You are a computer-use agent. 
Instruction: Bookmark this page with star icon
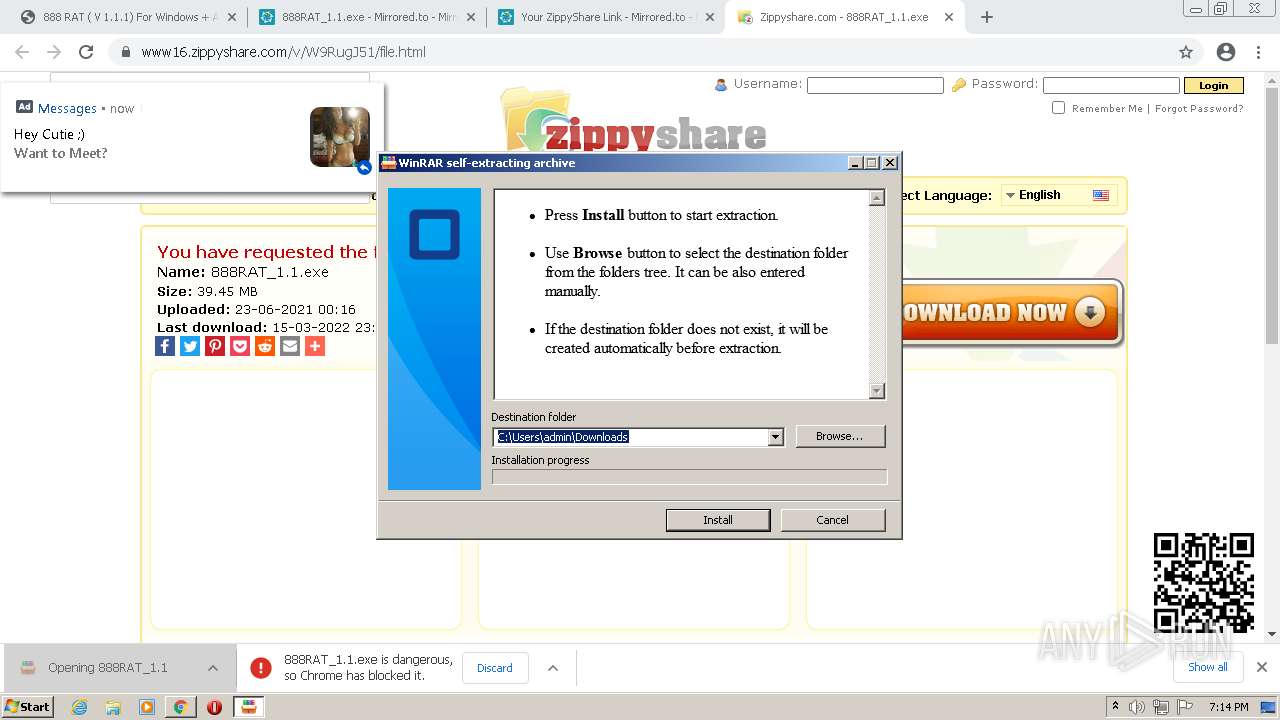point(1186,52)
